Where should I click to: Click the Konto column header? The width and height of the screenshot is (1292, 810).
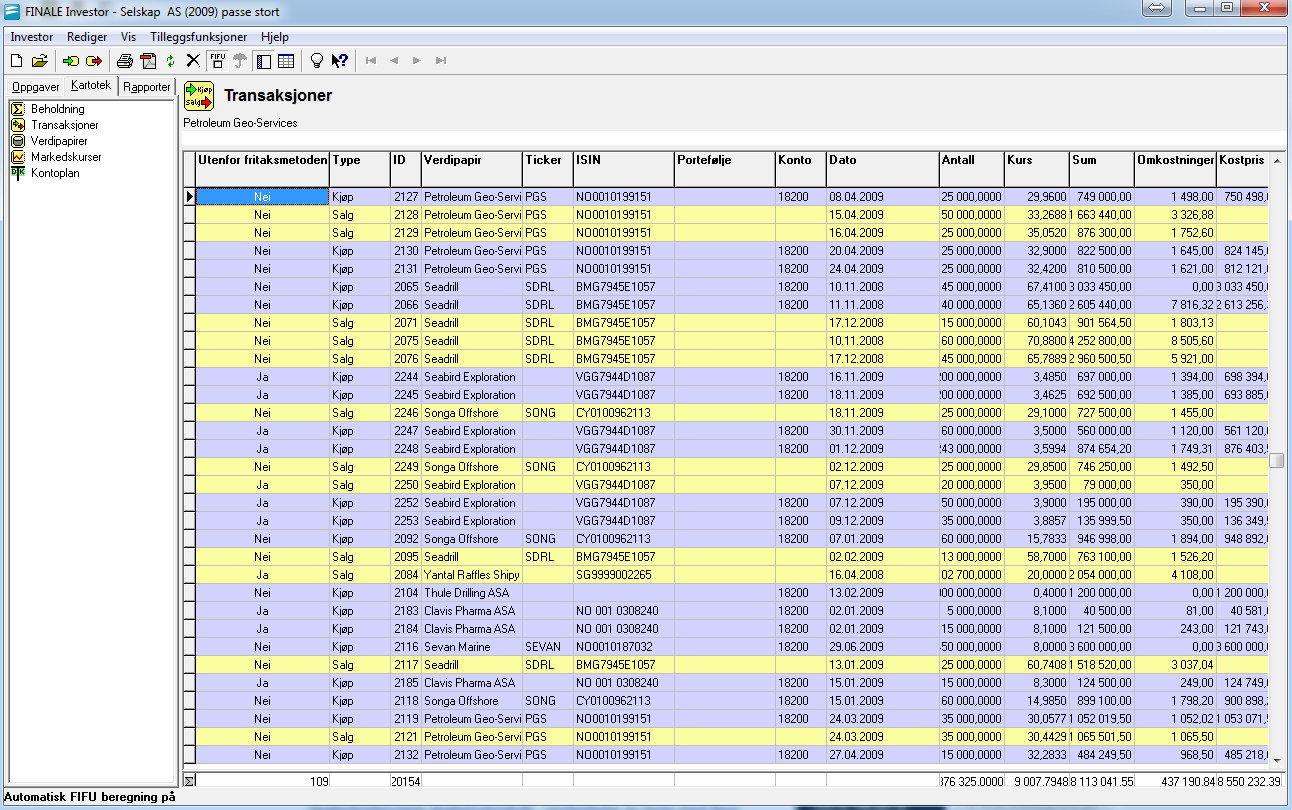click(x=801, y=169)
